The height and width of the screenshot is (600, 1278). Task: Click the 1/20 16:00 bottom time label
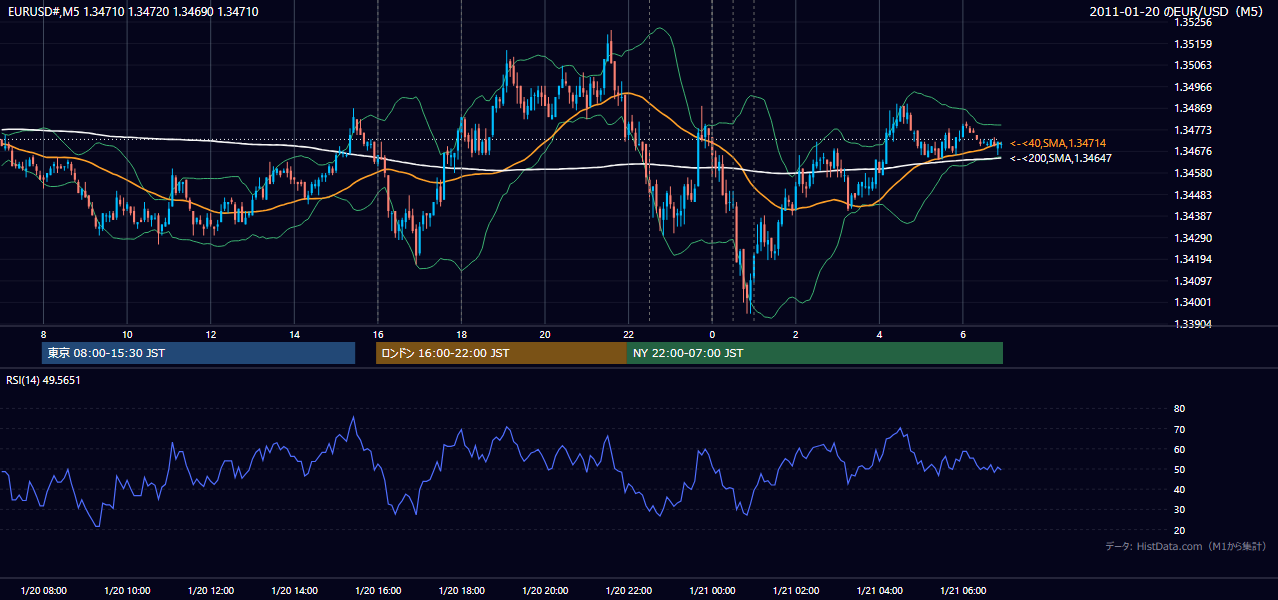pyautogui.click(x=377, y=591)
